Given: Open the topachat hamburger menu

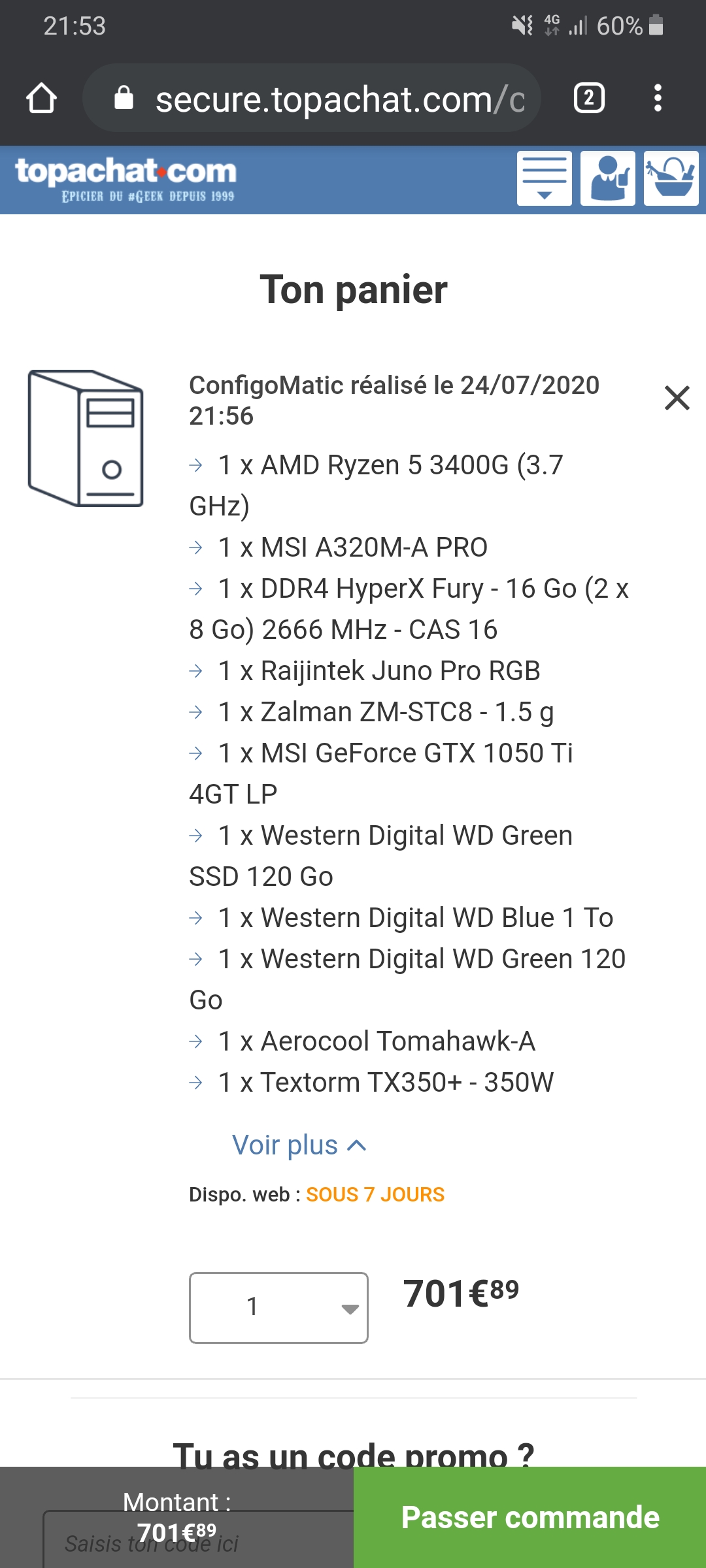Looking at the screenshot, I should coord(544,178).
